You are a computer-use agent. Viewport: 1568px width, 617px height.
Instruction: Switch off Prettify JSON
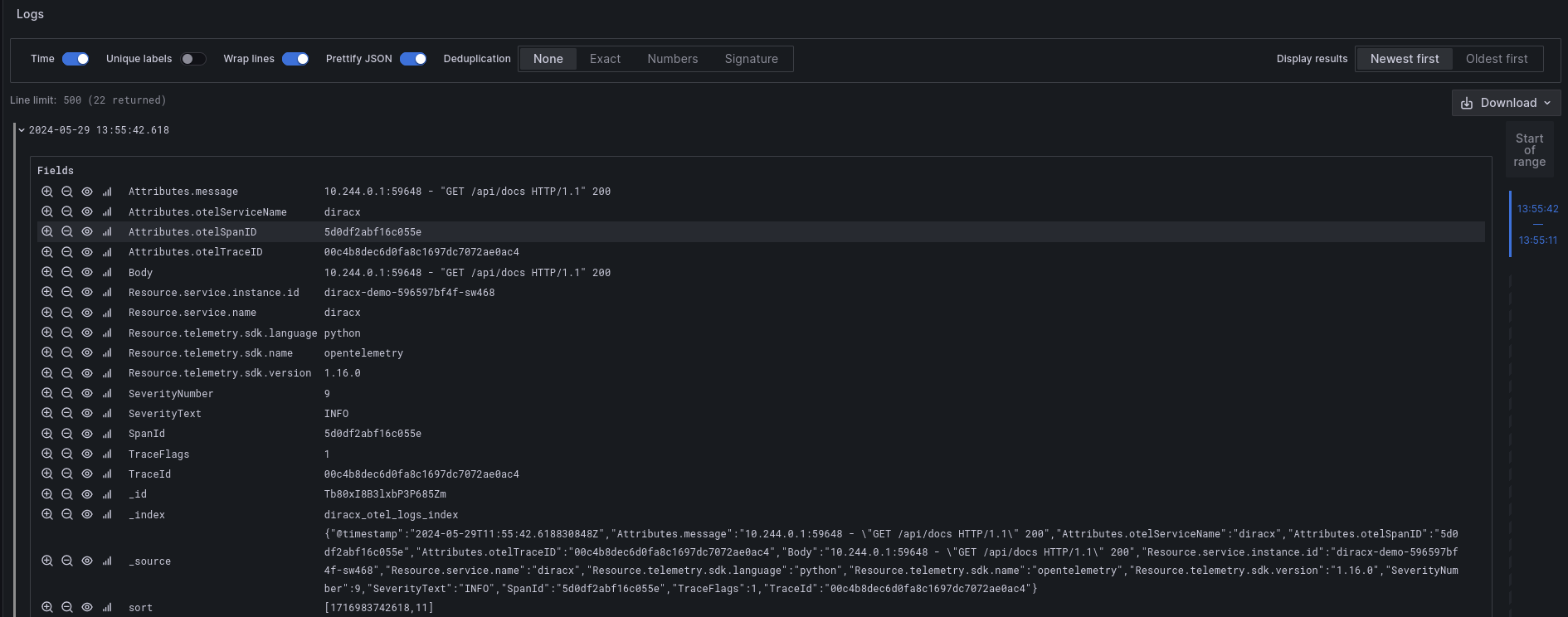coord(413,59)
